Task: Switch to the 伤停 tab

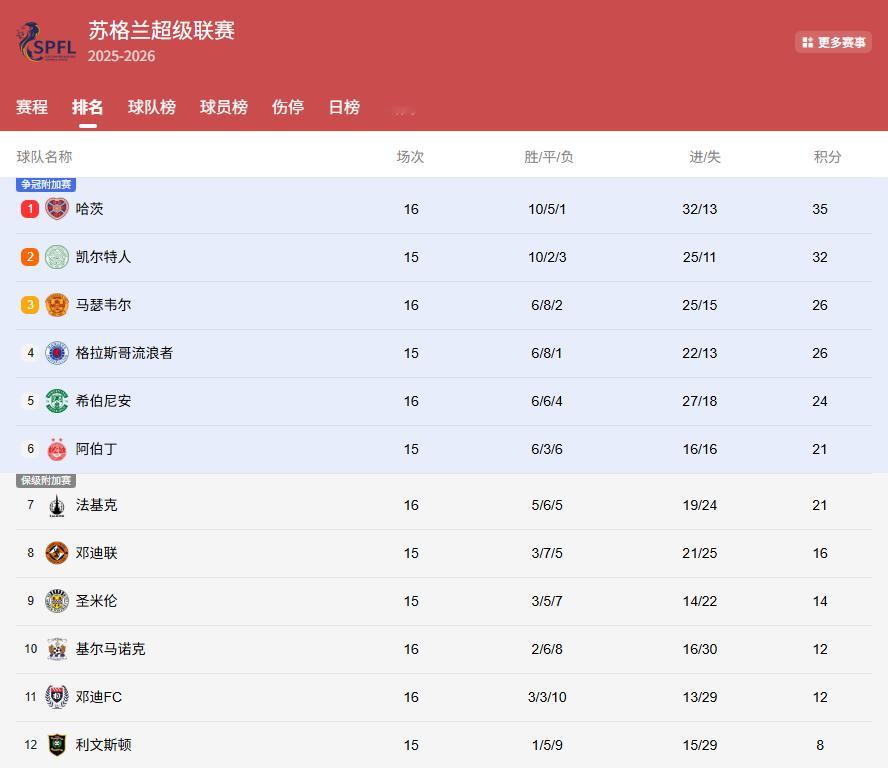Action: (288, 107)
